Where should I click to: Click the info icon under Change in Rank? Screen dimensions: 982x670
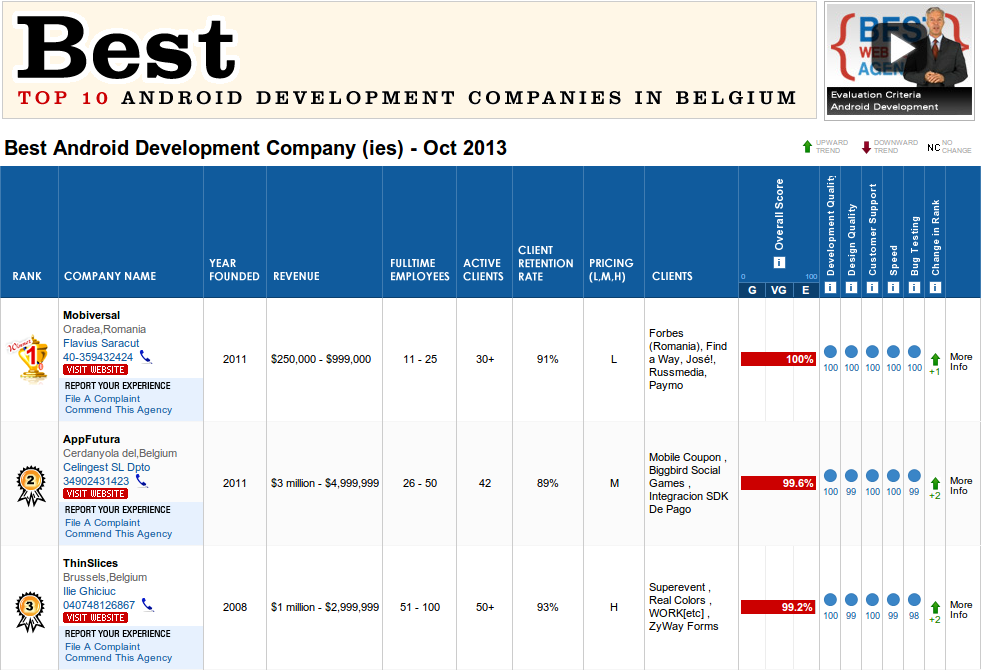tap(935, 288)
